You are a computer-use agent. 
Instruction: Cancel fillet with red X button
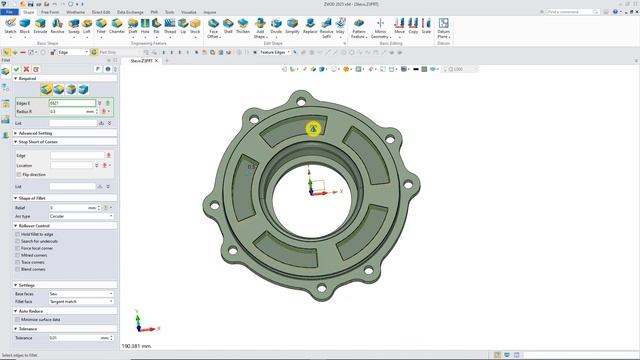(x=27, y=69)
